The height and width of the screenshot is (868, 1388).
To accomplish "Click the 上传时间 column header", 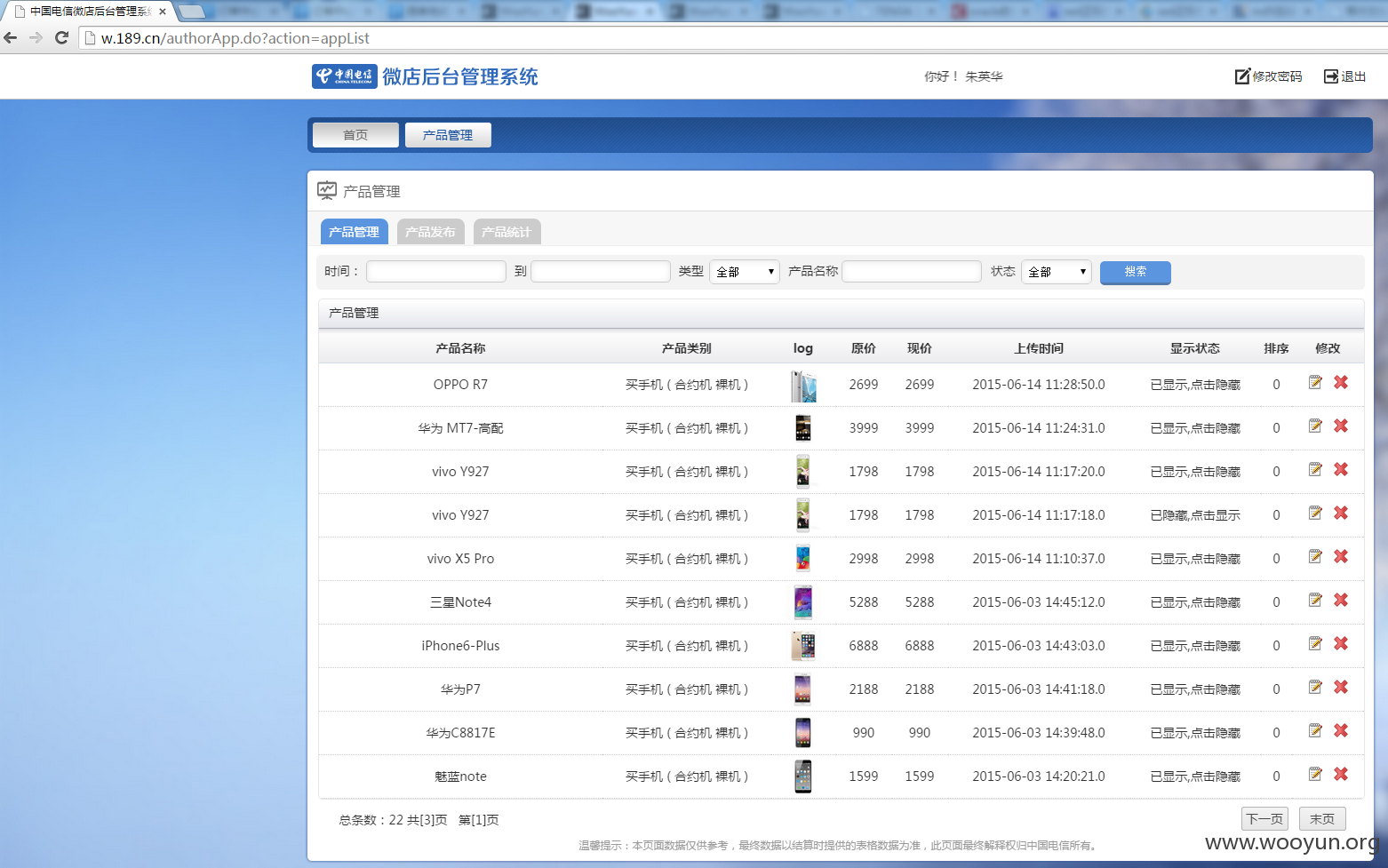I will pyautogui.click(x=1039, y=348).
